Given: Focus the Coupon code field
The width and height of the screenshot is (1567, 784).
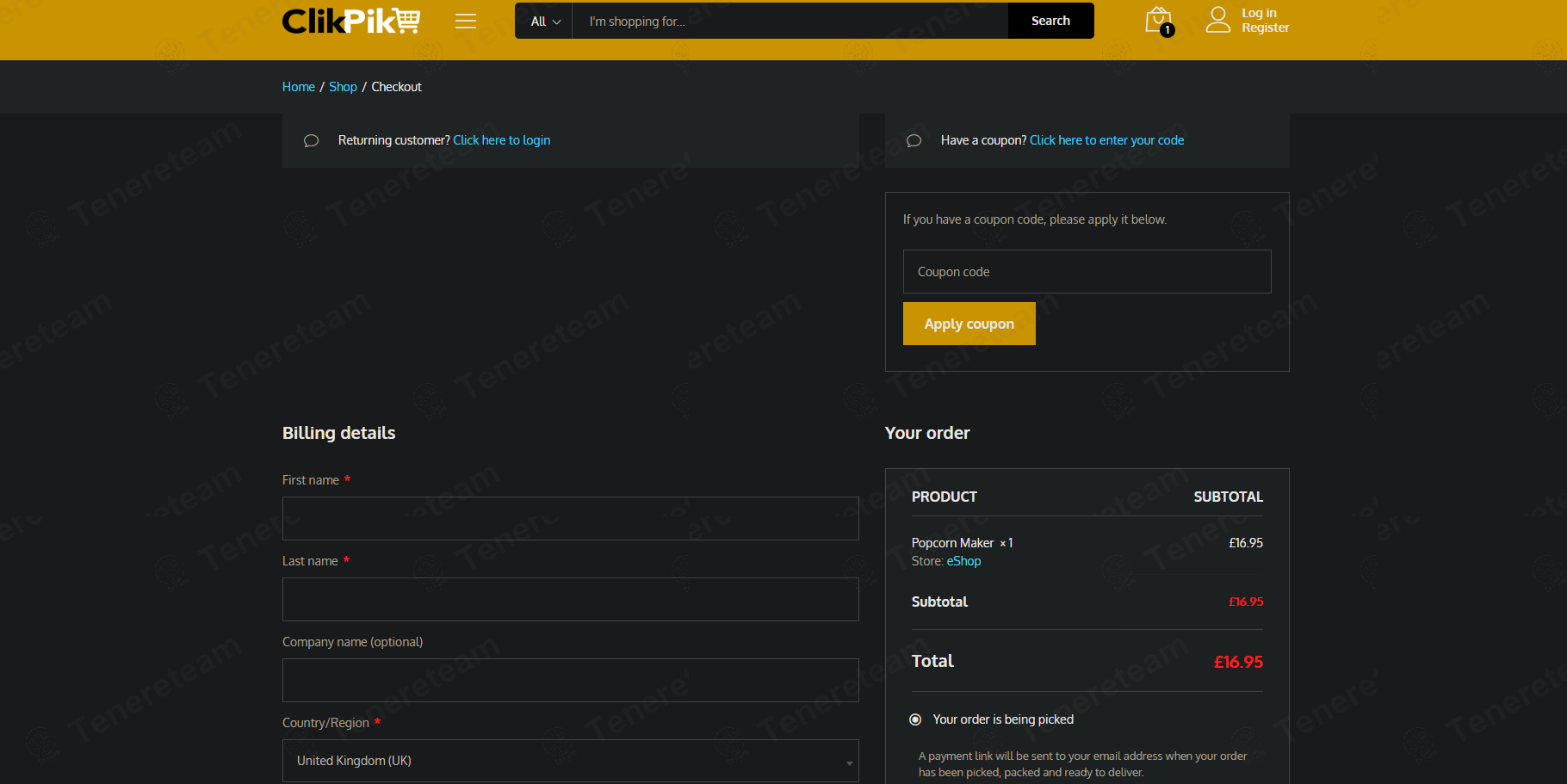Looking at the screenshot, I should tap(1087, 272).
